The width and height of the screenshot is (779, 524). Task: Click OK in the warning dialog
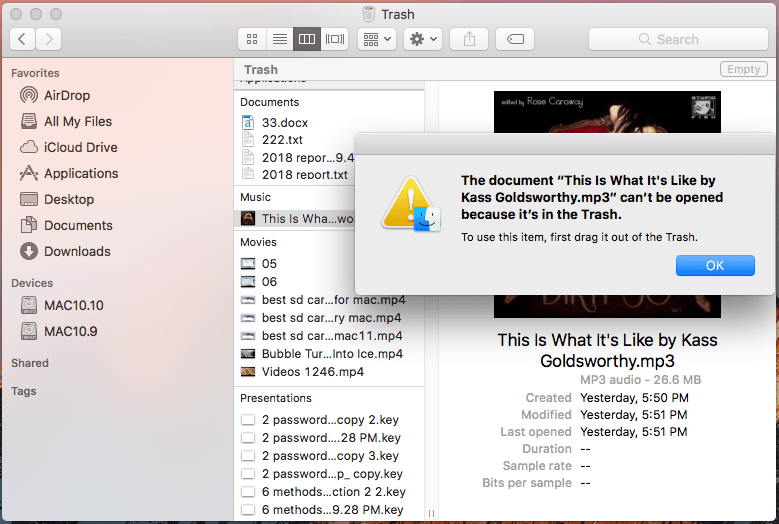(715, 266)
